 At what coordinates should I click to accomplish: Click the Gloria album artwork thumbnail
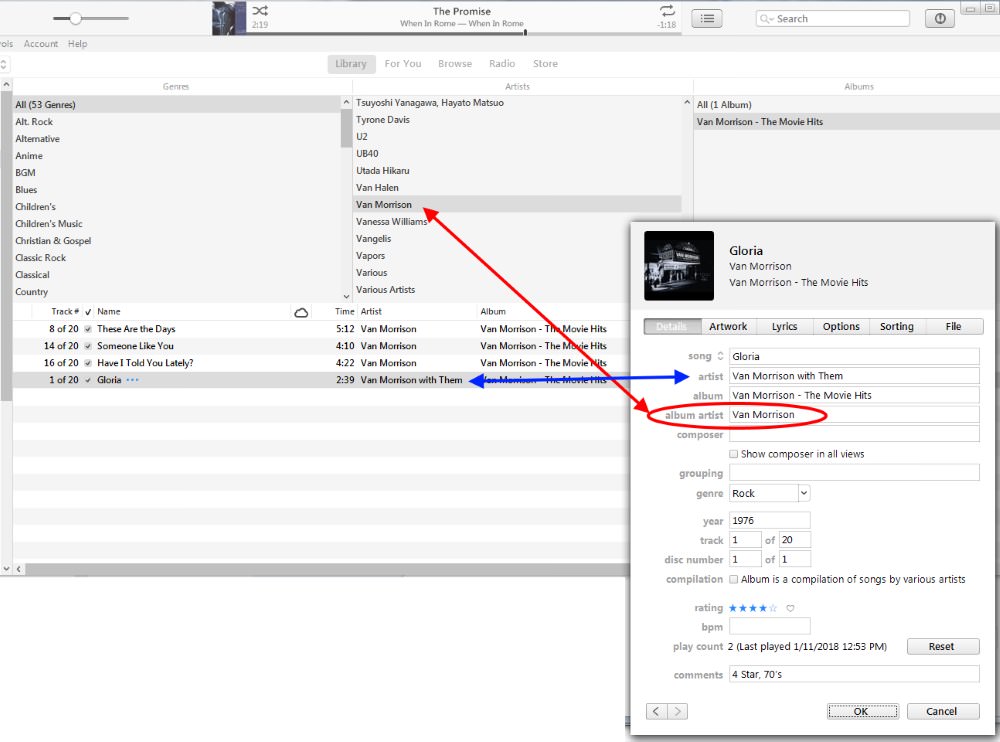pyautogui.click(x=679, y=265)
